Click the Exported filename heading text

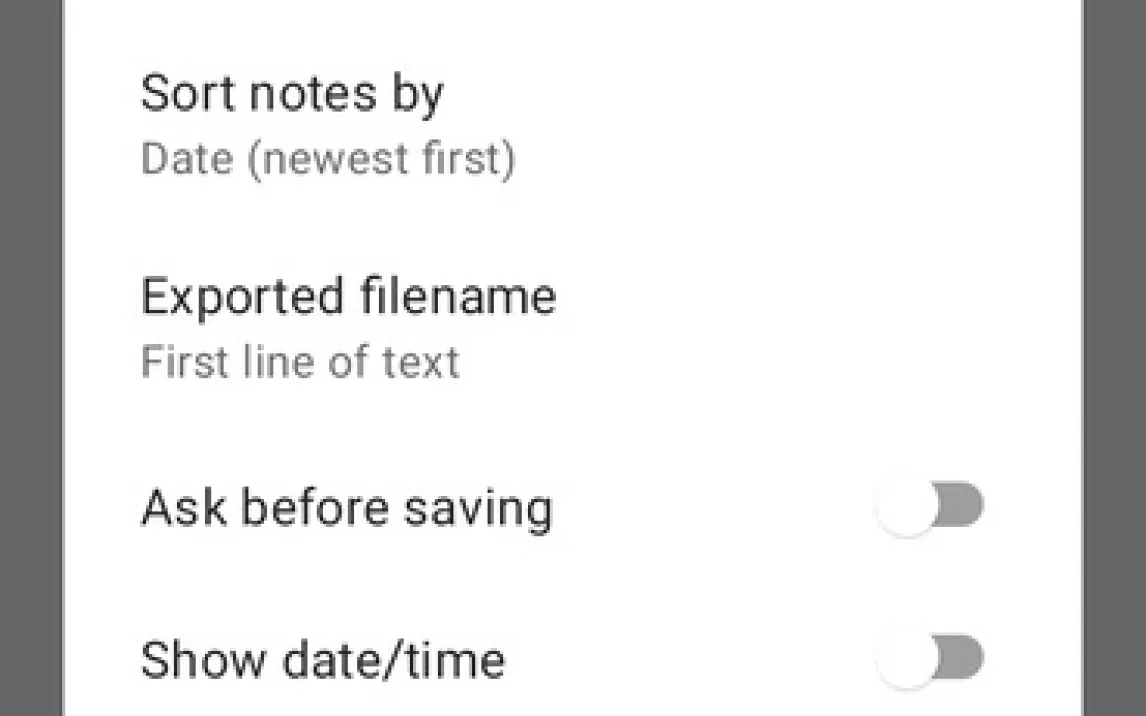pos(348,297)
